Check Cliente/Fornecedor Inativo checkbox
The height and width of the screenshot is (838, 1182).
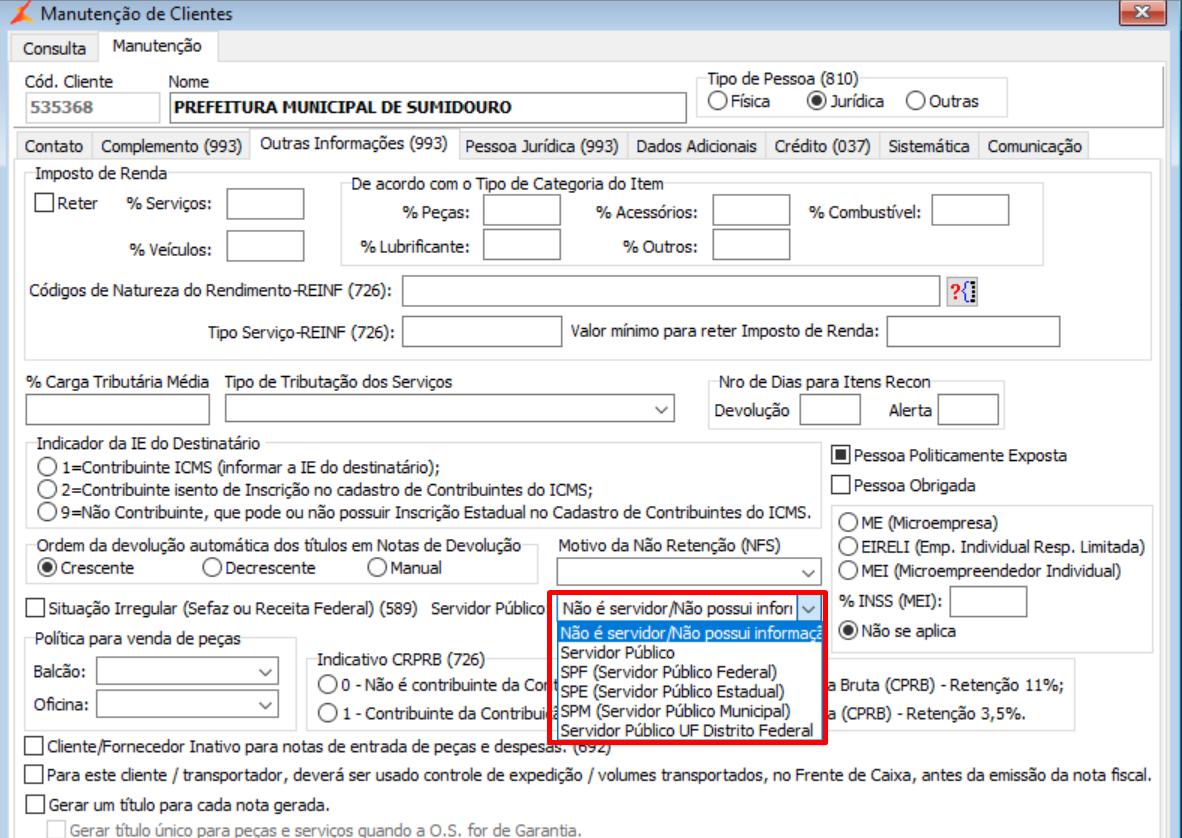(34, 746)
